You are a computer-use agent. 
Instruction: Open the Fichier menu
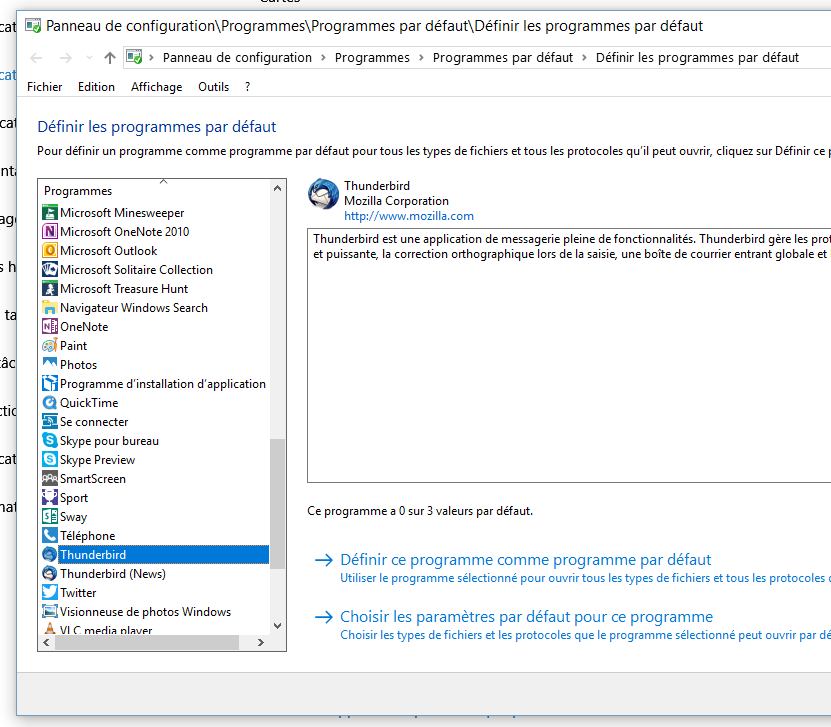tap(45, 87)
